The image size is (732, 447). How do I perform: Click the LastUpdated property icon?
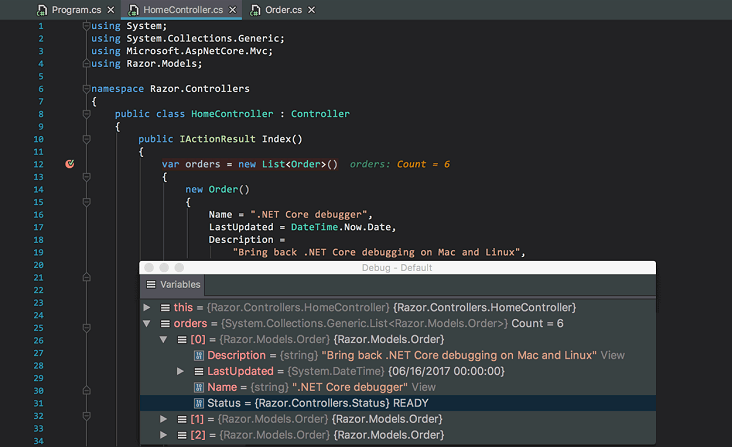[198, 371]
